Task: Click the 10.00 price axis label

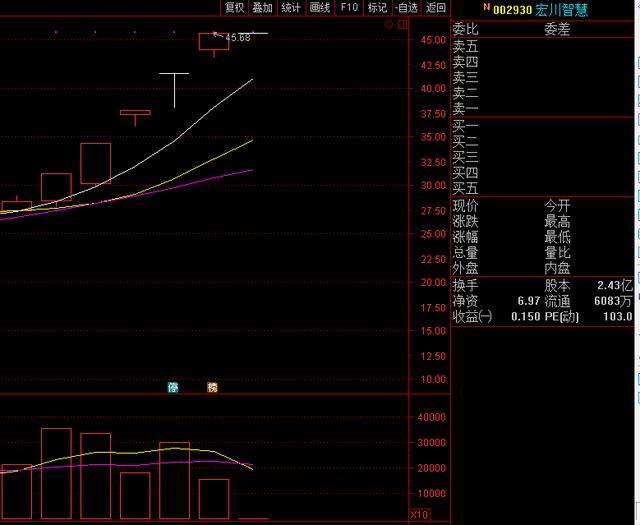Action: pyautogui.click(x=433, y=379)
